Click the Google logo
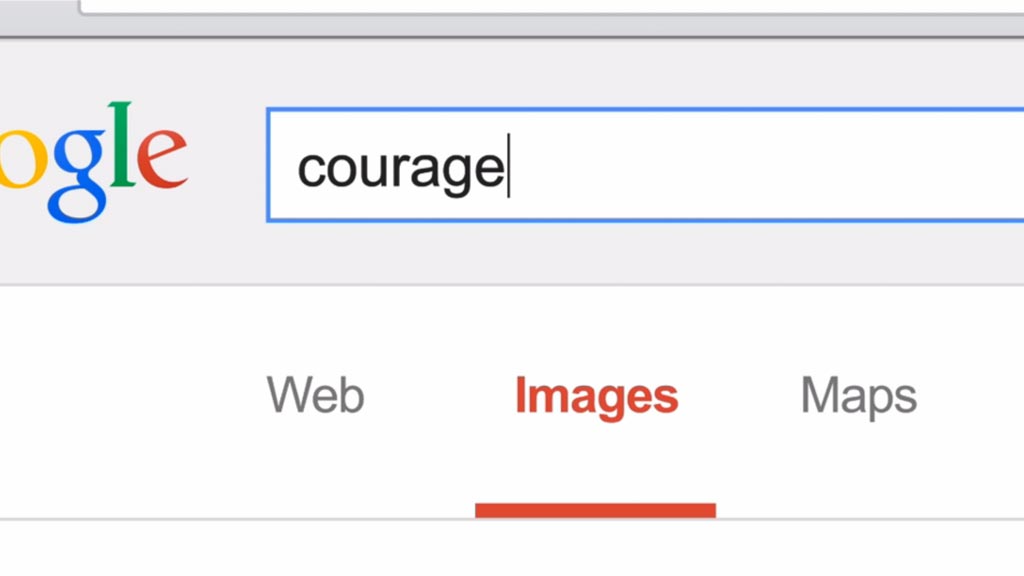The image size is (1024, 576). (93, 162)
